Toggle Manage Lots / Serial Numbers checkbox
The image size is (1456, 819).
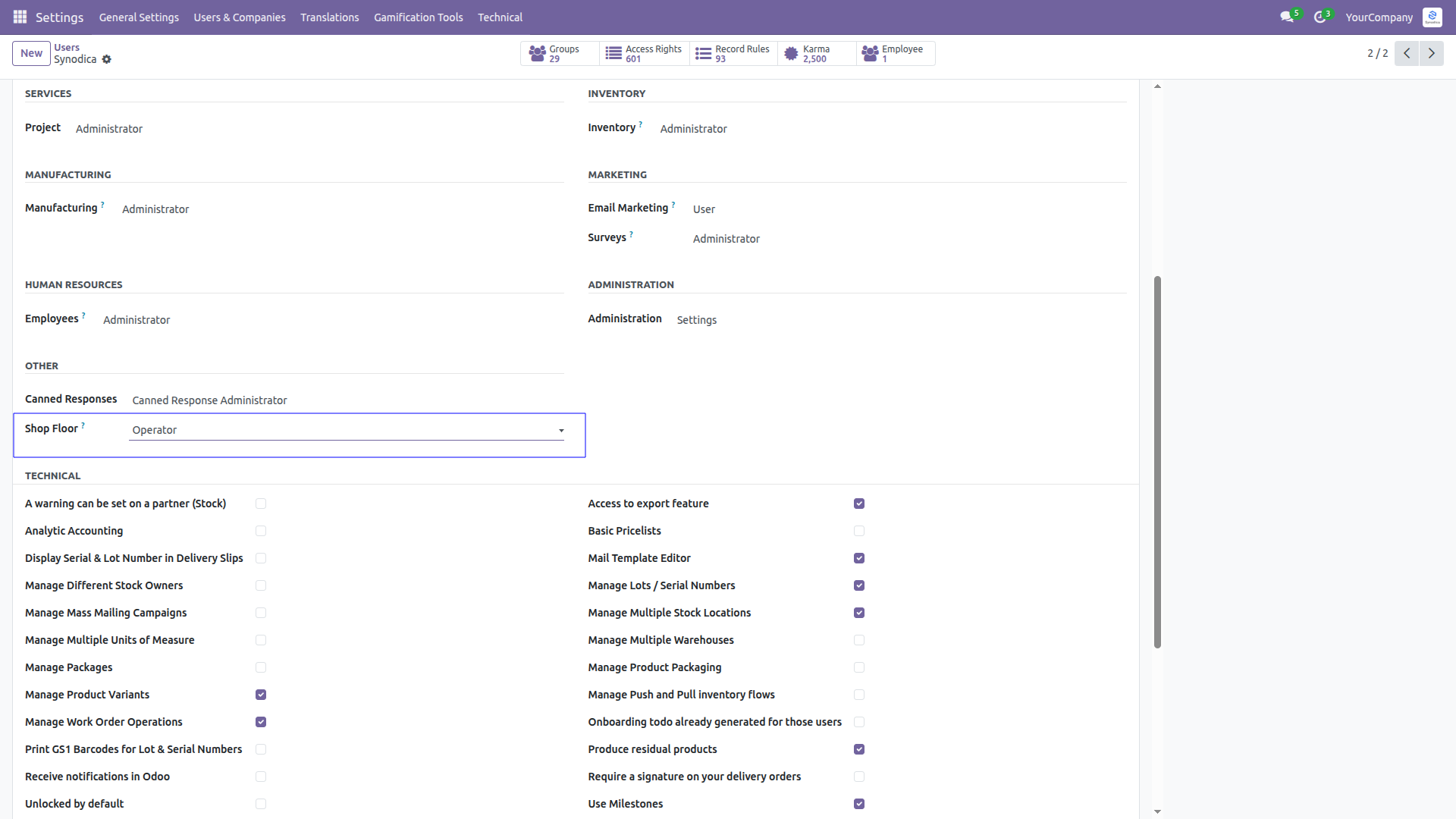pos(859,585)
